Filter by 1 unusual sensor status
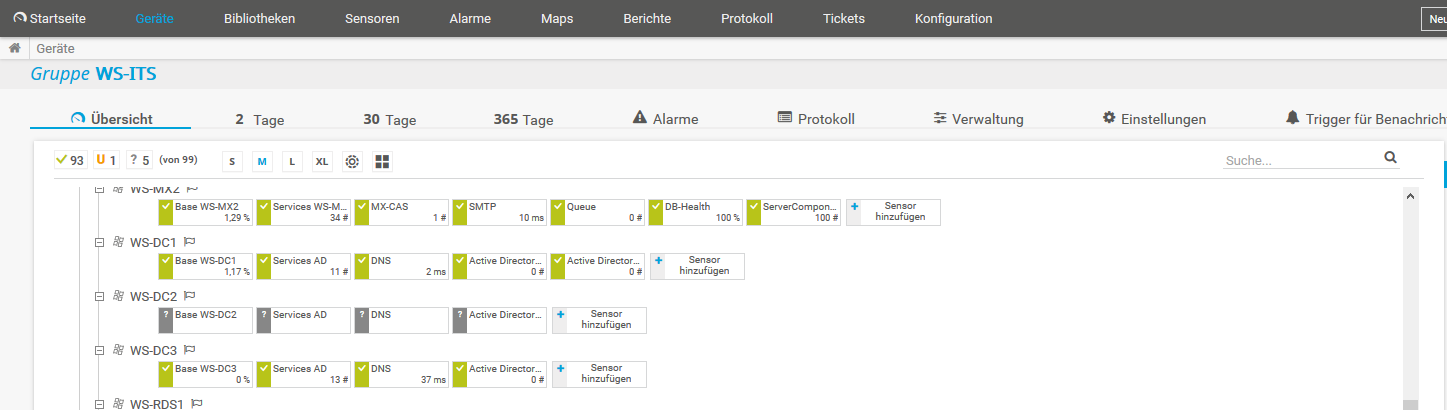 pyautogui.click(x=106, y=160)
